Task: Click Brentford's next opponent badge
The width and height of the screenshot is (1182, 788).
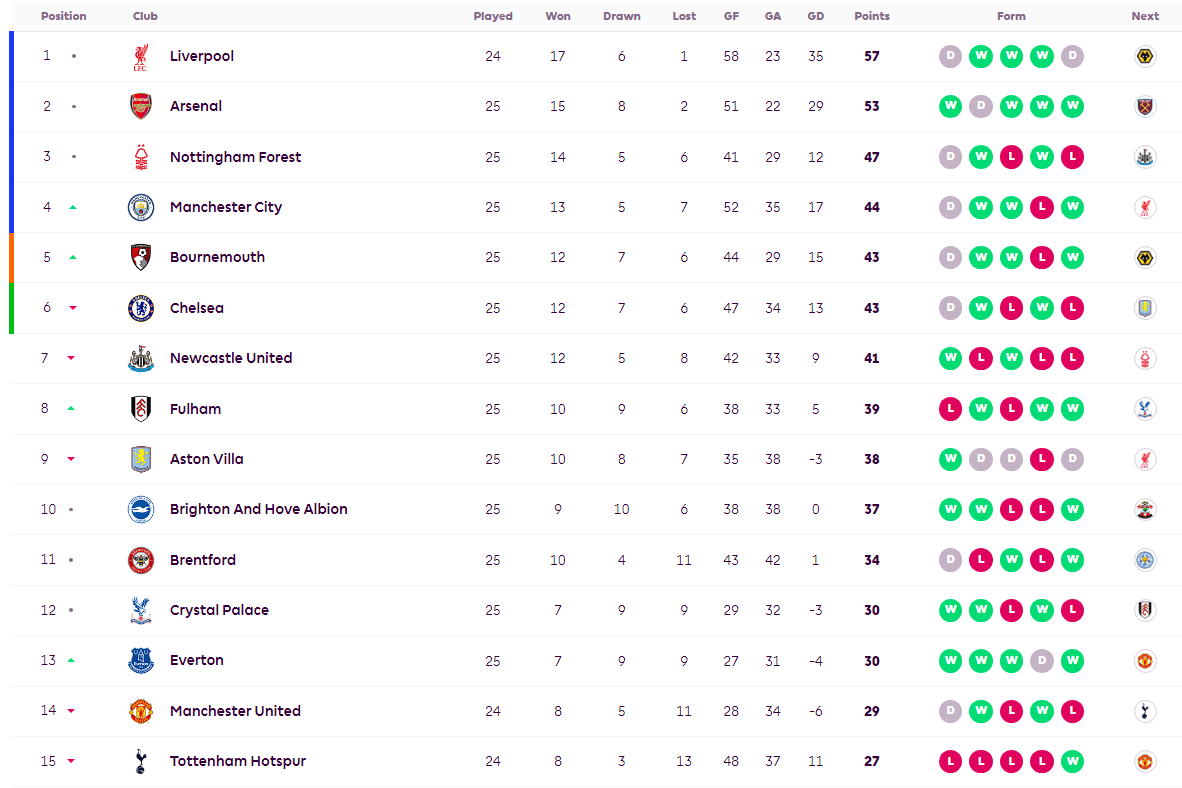Action: coord(1146,560)
